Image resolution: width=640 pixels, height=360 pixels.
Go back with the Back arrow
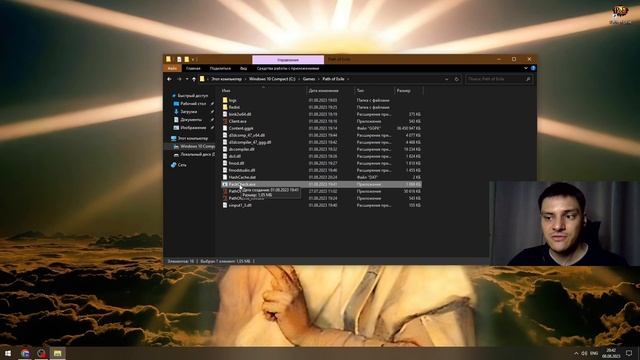coord(169,79)
